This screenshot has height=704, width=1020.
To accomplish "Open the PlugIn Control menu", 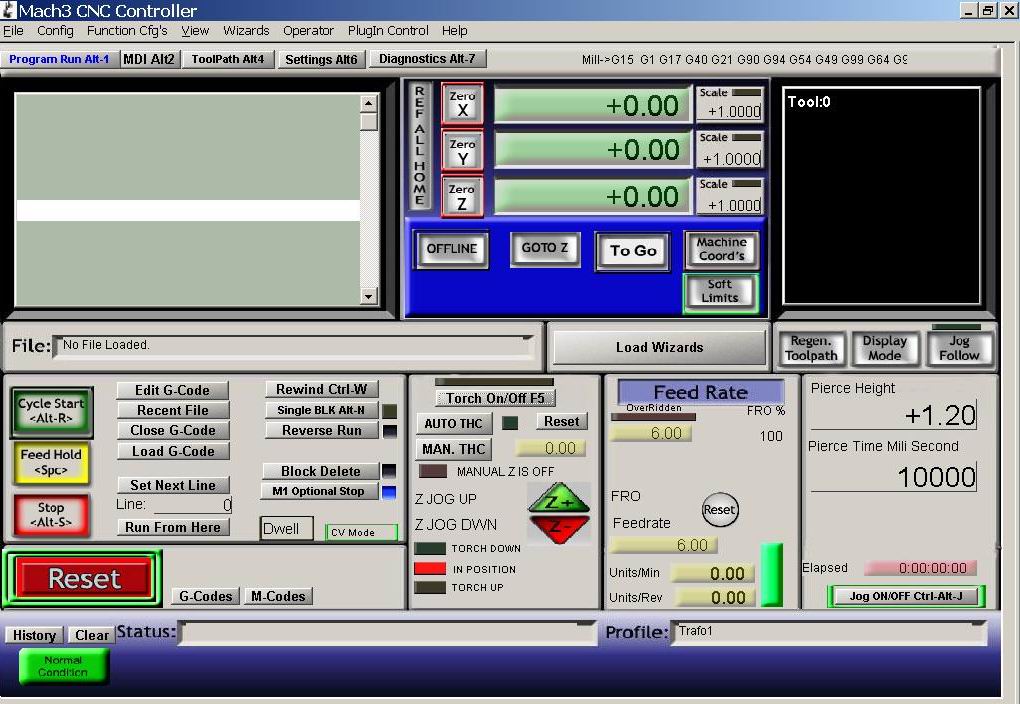I will [388, 31].
